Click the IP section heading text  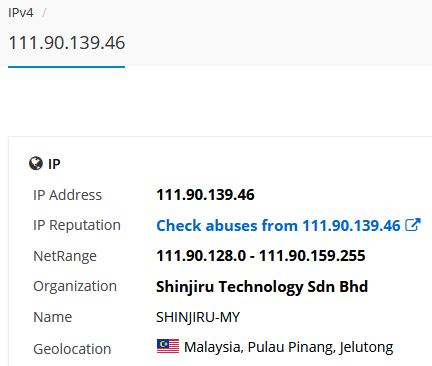tap(54, 164)
